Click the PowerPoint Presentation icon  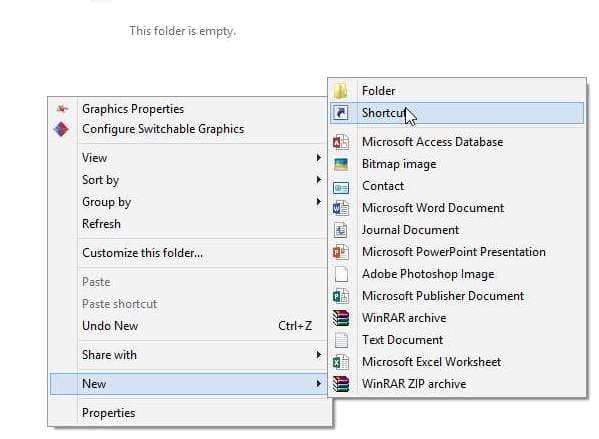(x=340, y=252)
